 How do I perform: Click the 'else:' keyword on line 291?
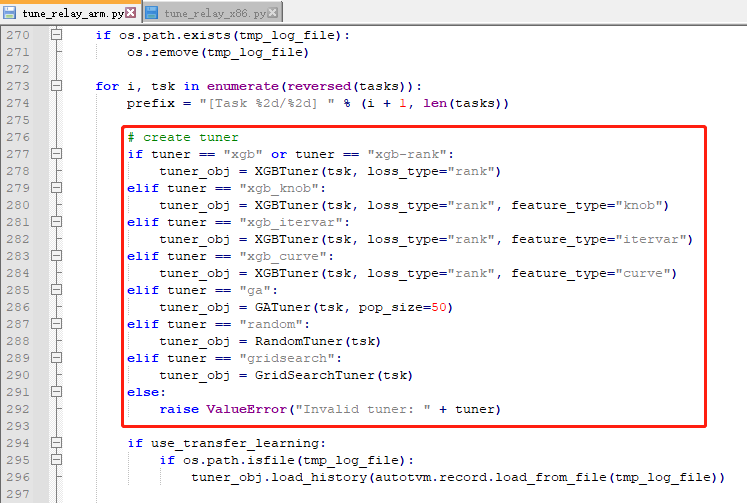pos(146,392)
